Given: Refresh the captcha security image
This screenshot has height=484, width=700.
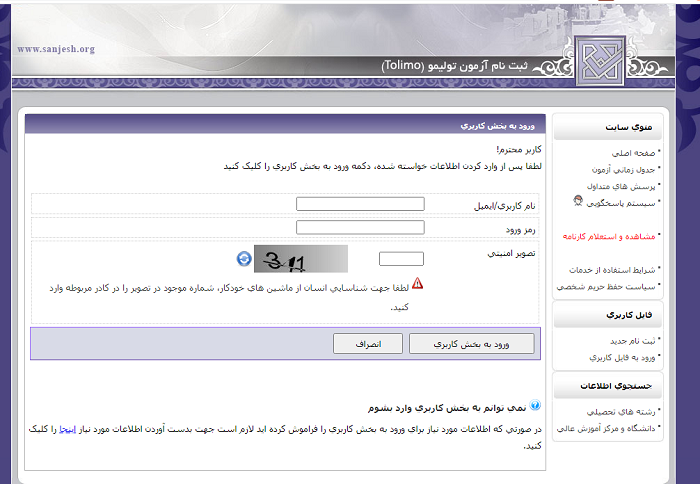Looking at the screenshot, I should point(244,259).
